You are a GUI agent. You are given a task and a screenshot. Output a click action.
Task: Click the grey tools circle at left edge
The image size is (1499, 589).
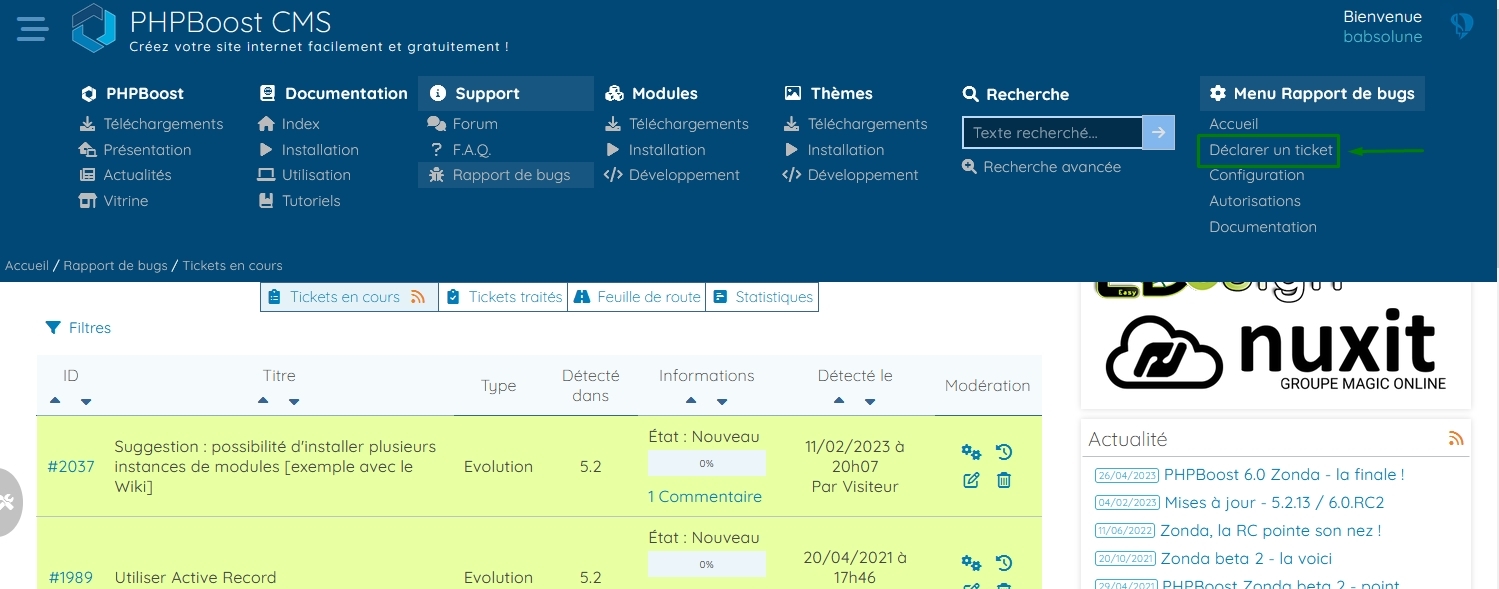click(x=8, y=502)
